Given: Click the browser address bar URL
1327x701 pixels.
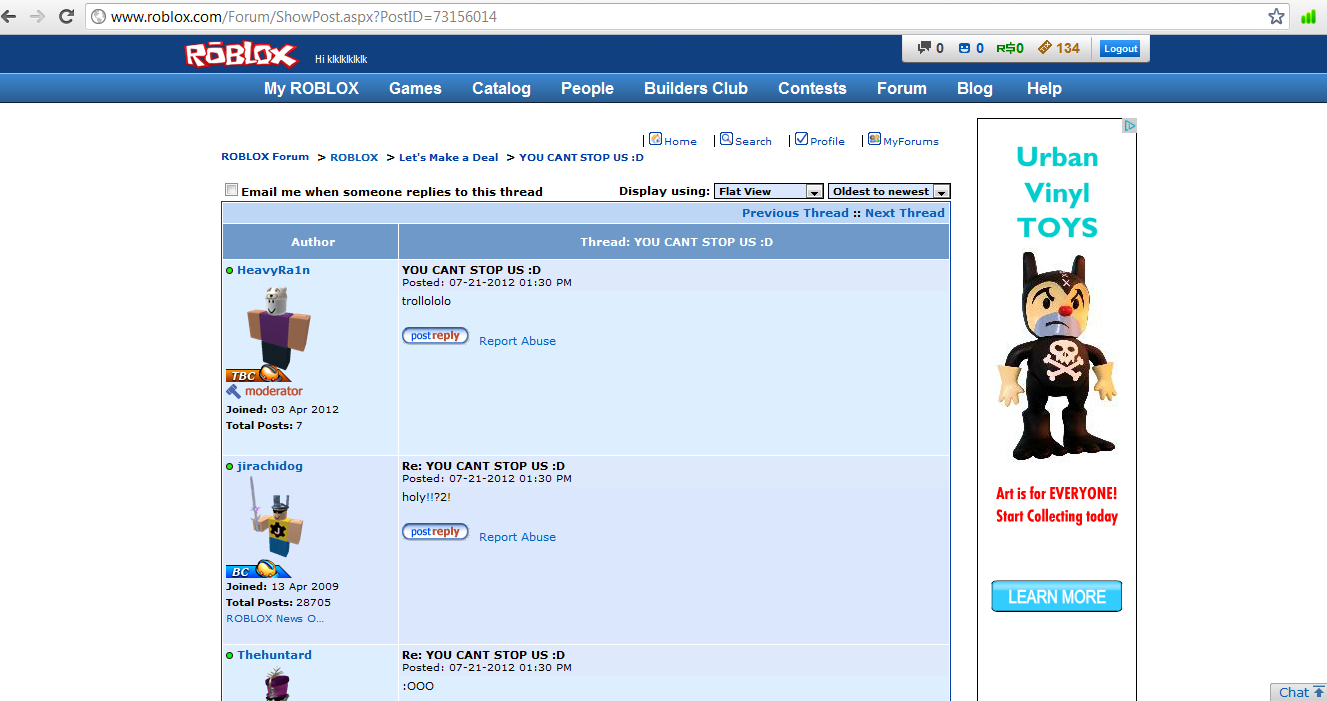Looking at the screenshot, I should pos(304,17).
